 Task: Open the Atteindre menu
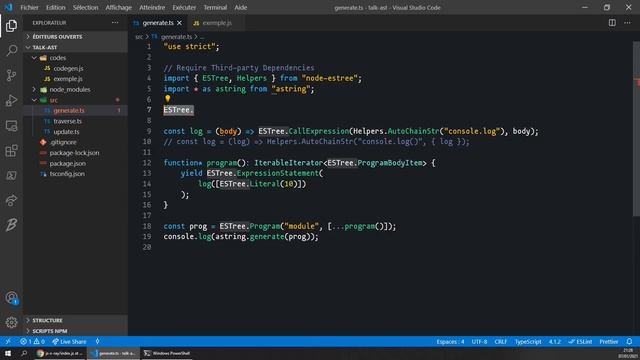coord(152,7)
